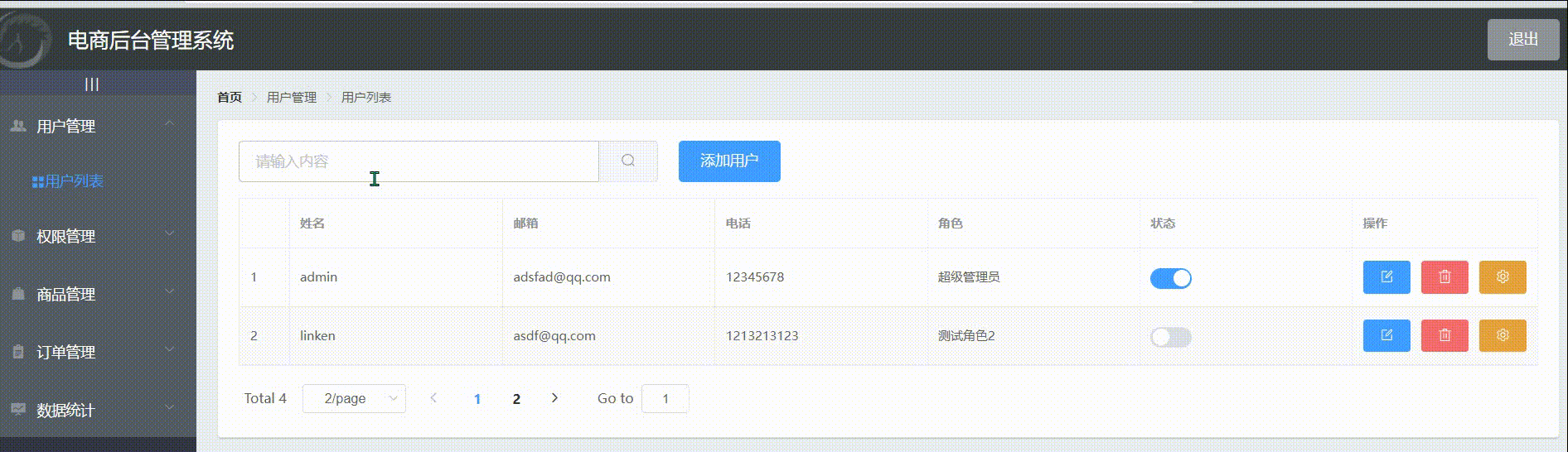This screenshot has height=452, width=1568.
Task: Click the asdf@qq.com email cell
Action: [554, 335]
